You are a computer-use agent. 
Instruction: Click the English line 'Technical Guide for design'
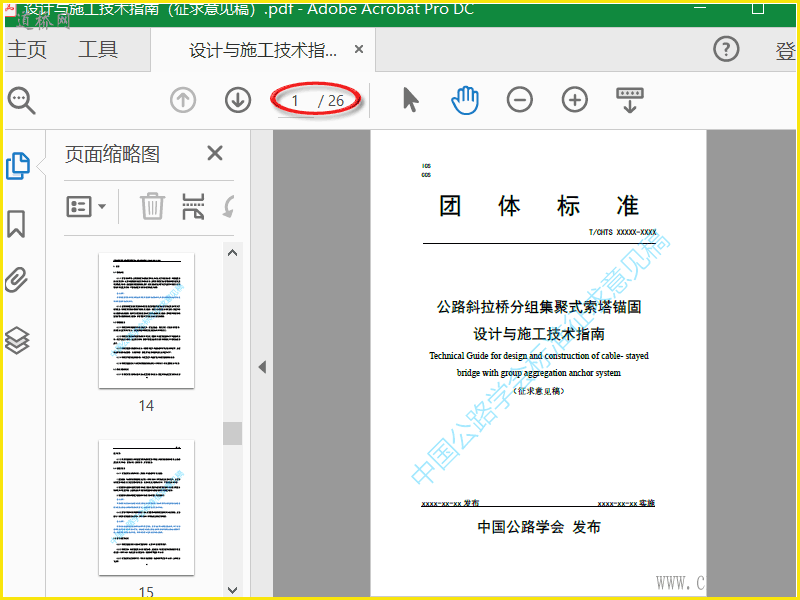click(x=539, y=356)
